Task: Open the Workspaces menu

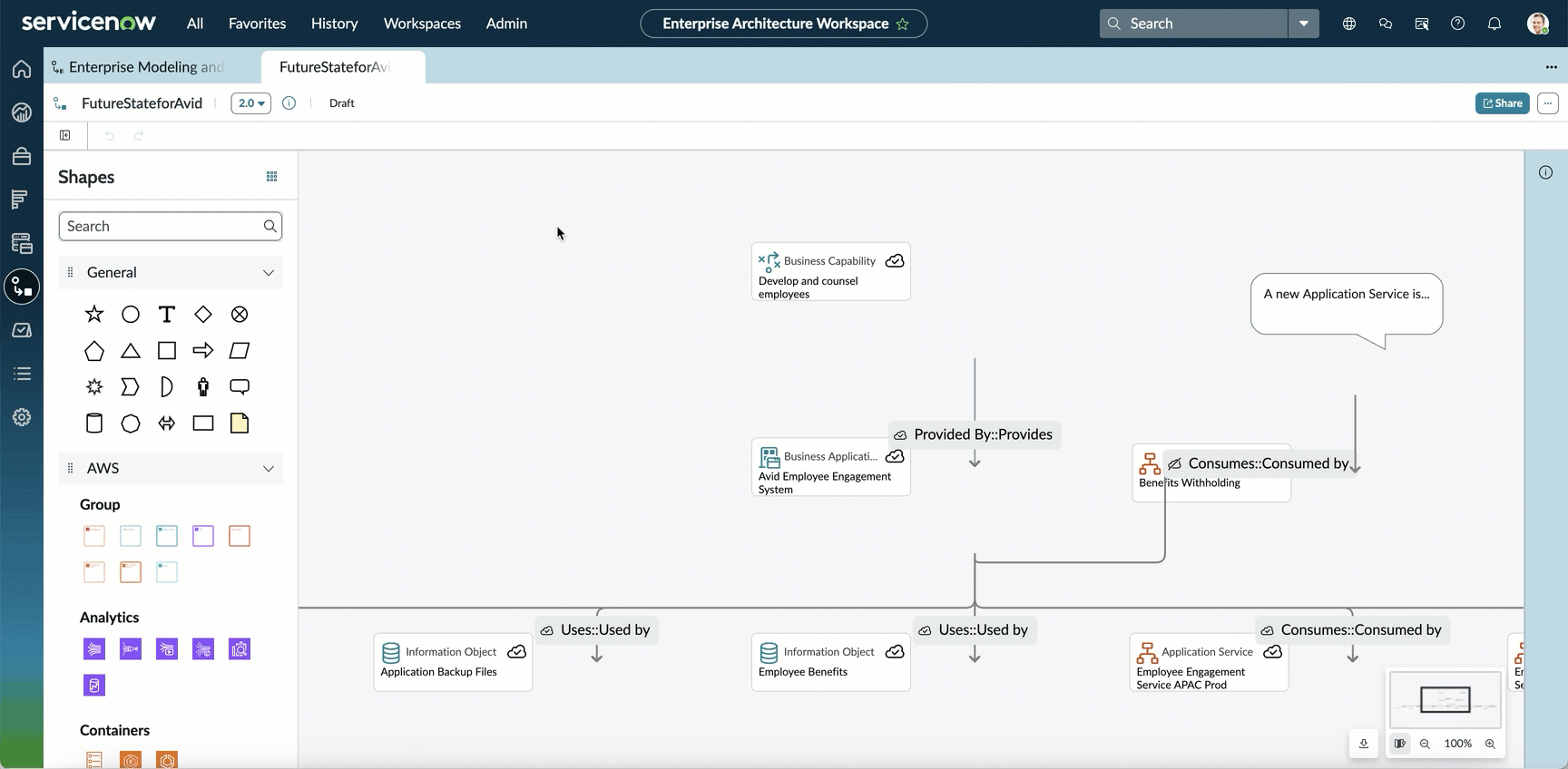Action: coord(422,24)
